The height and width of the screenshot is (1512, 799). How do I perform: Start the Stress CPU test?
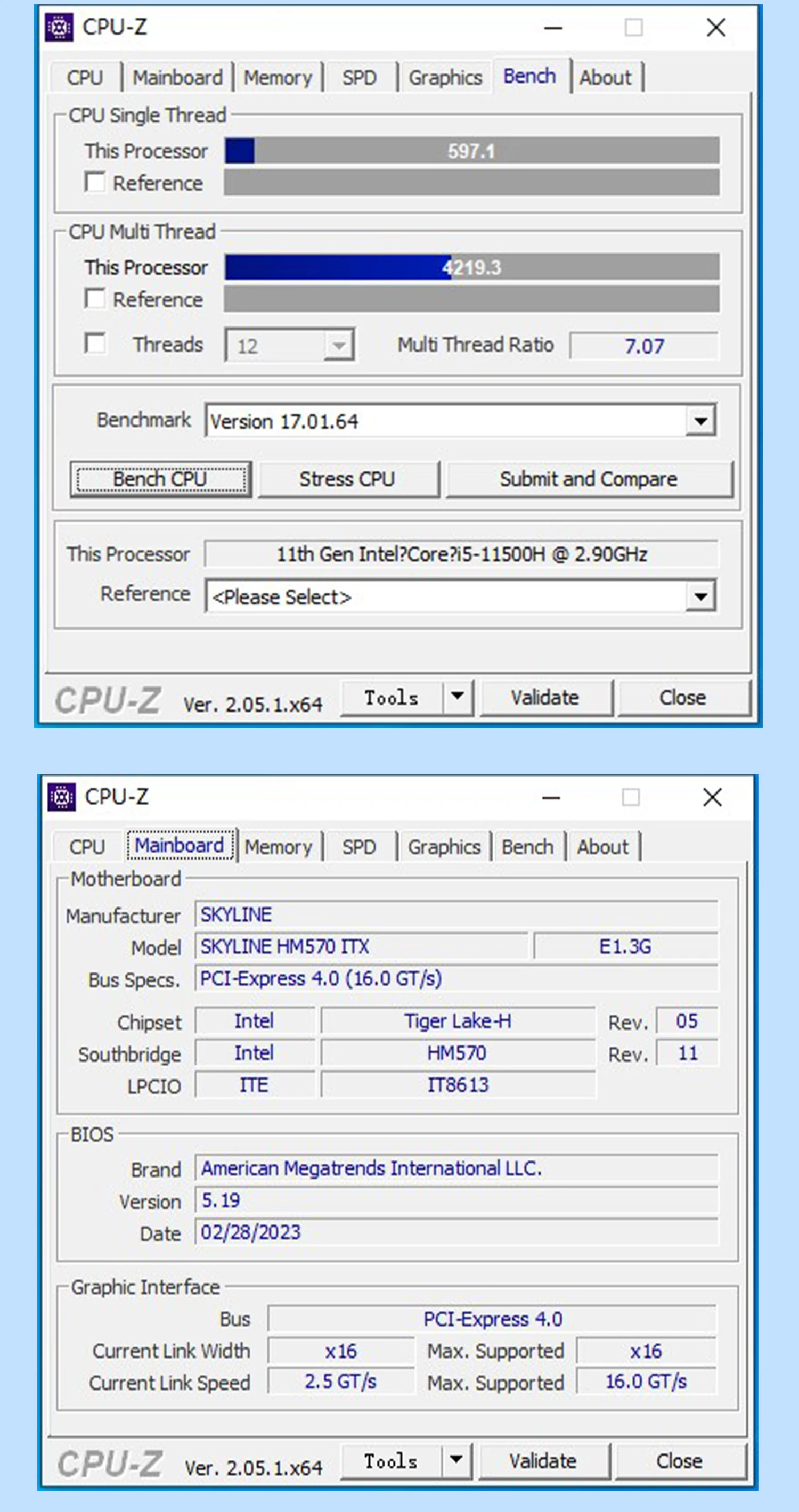pyautogui.click(x=347, y=479)
